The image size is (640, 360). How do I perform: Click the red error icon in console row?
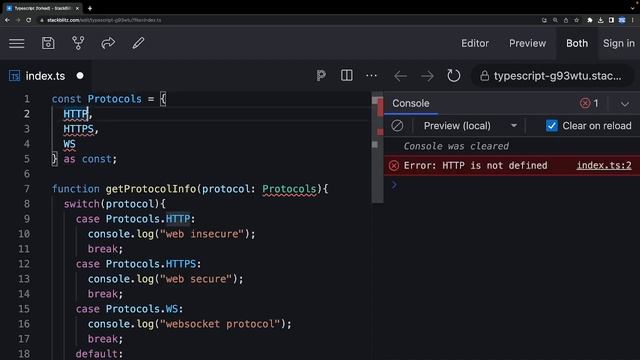(x=393, y=166)
